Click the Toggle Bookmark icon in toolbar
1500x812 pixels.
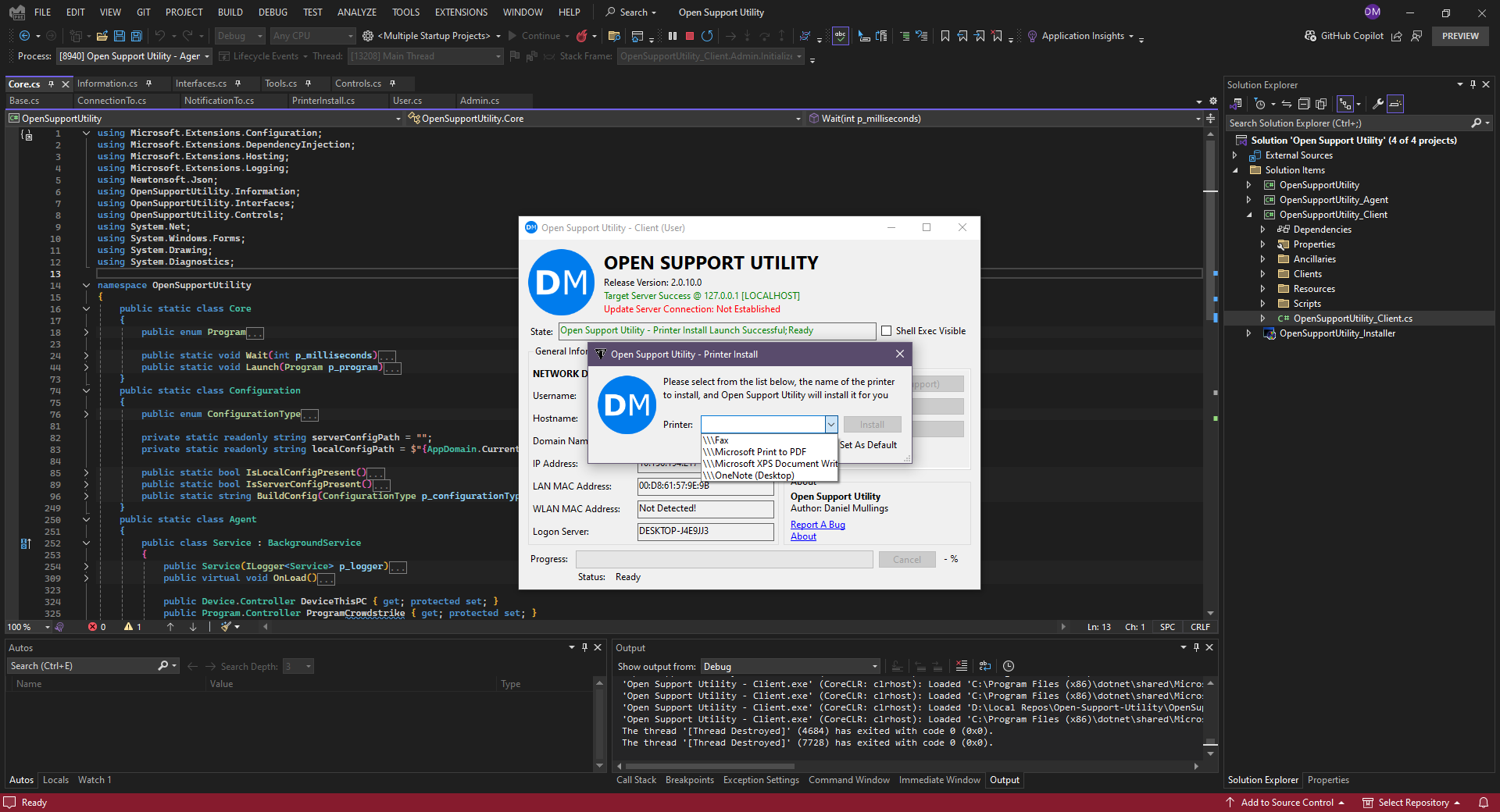[945, 36]
